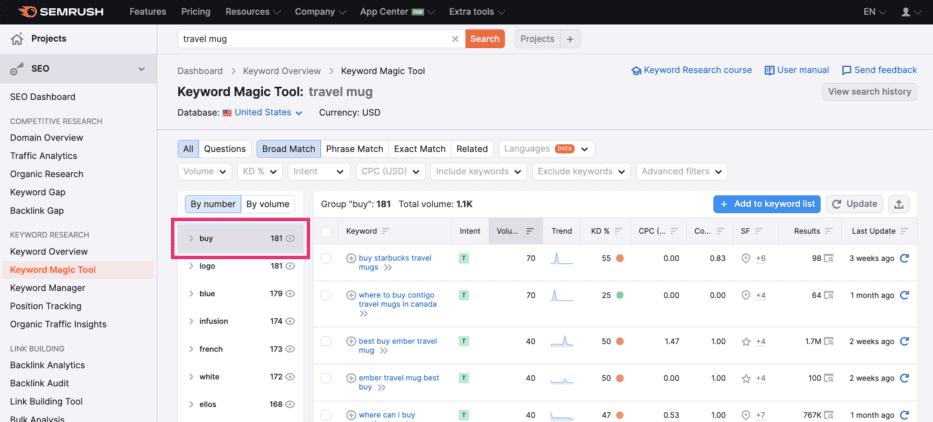The width and height of the screenshot is (933, 422).
Task: Expand the 'french' keyword group
Action: (x=191, y=349)
